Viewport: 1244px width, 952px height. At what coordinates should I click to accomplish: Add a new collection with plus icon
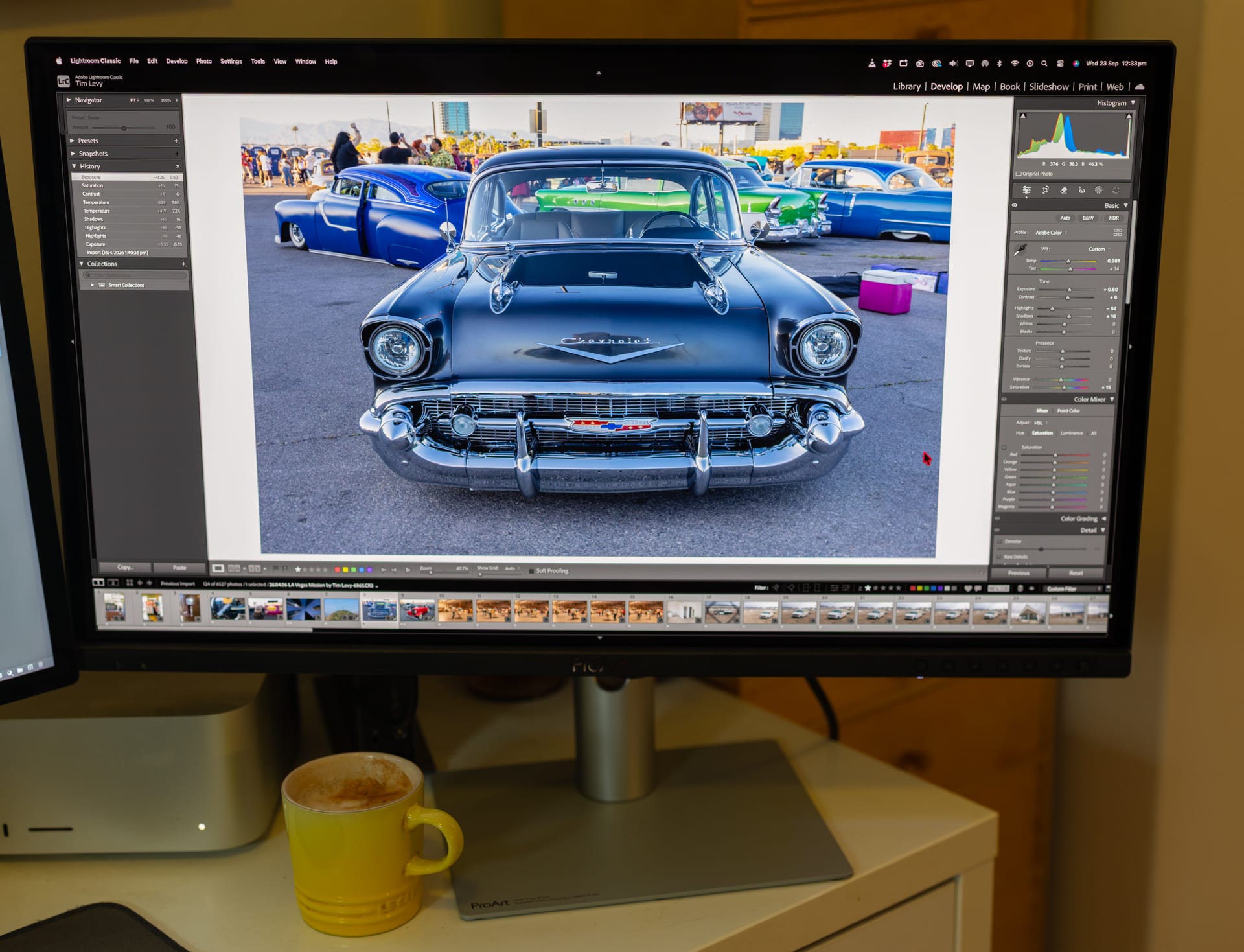click(x=183, y=264)
